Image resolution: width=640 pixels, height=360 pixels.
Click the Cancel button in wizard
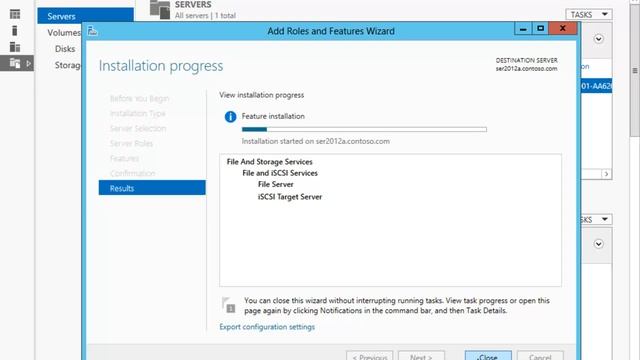(540, 356)
